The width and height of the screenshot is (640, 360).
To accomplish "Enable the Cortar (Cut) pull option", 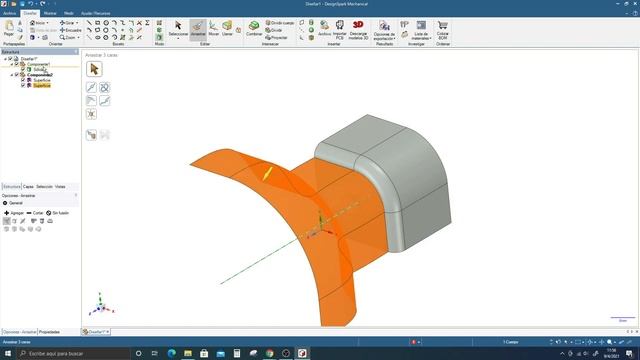I will tap(35, 213).
